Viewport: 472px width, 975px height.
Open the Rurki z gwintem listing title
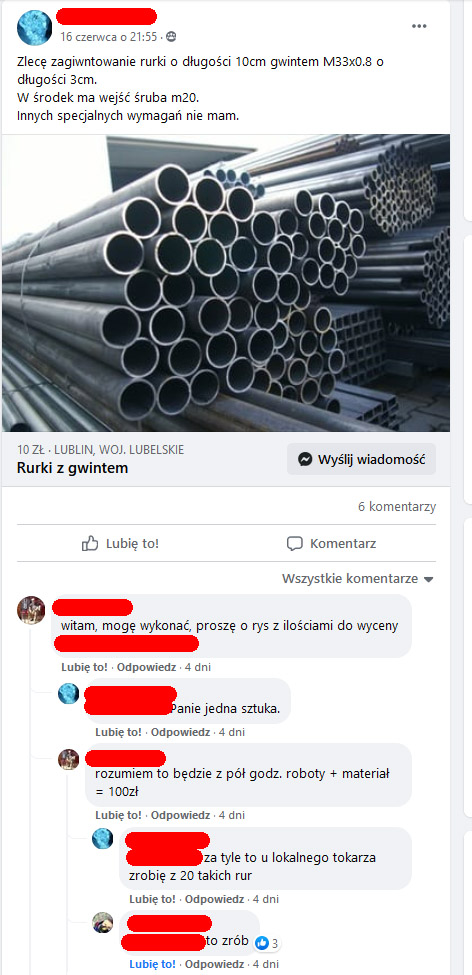coord(72,468)
